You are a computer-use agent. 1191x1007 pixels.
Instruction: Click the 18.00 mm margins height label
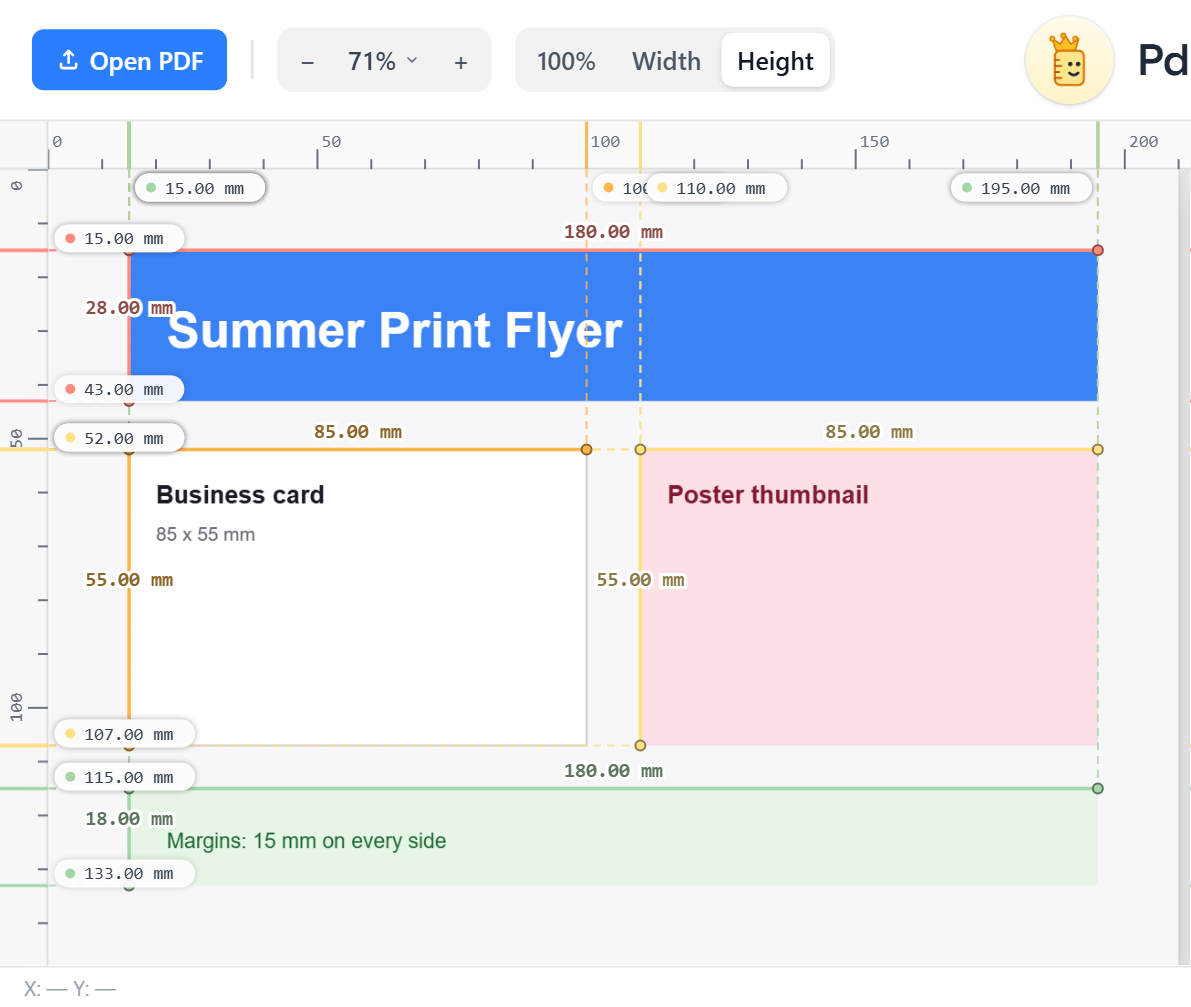[x=129, y=819]
